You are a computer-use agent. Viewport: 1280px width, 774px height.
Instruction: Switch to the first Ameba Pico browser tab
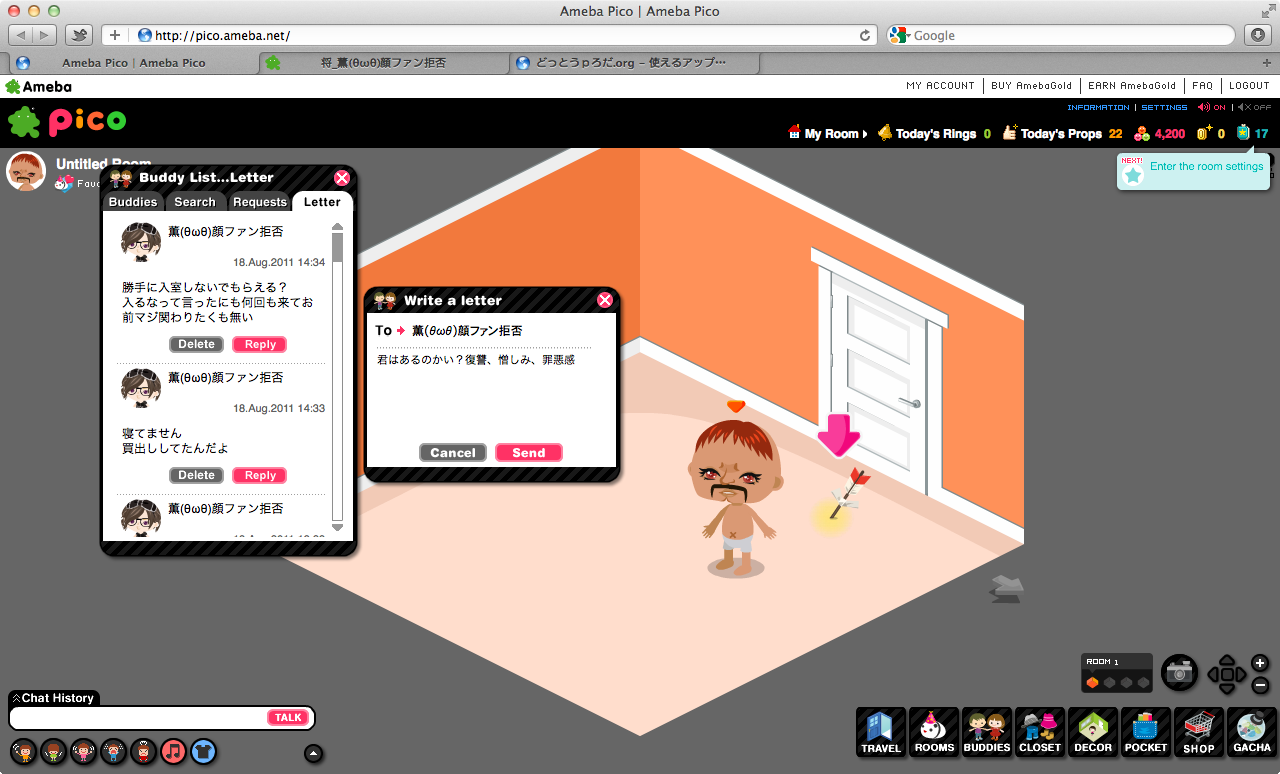click(x=133, y=62)
